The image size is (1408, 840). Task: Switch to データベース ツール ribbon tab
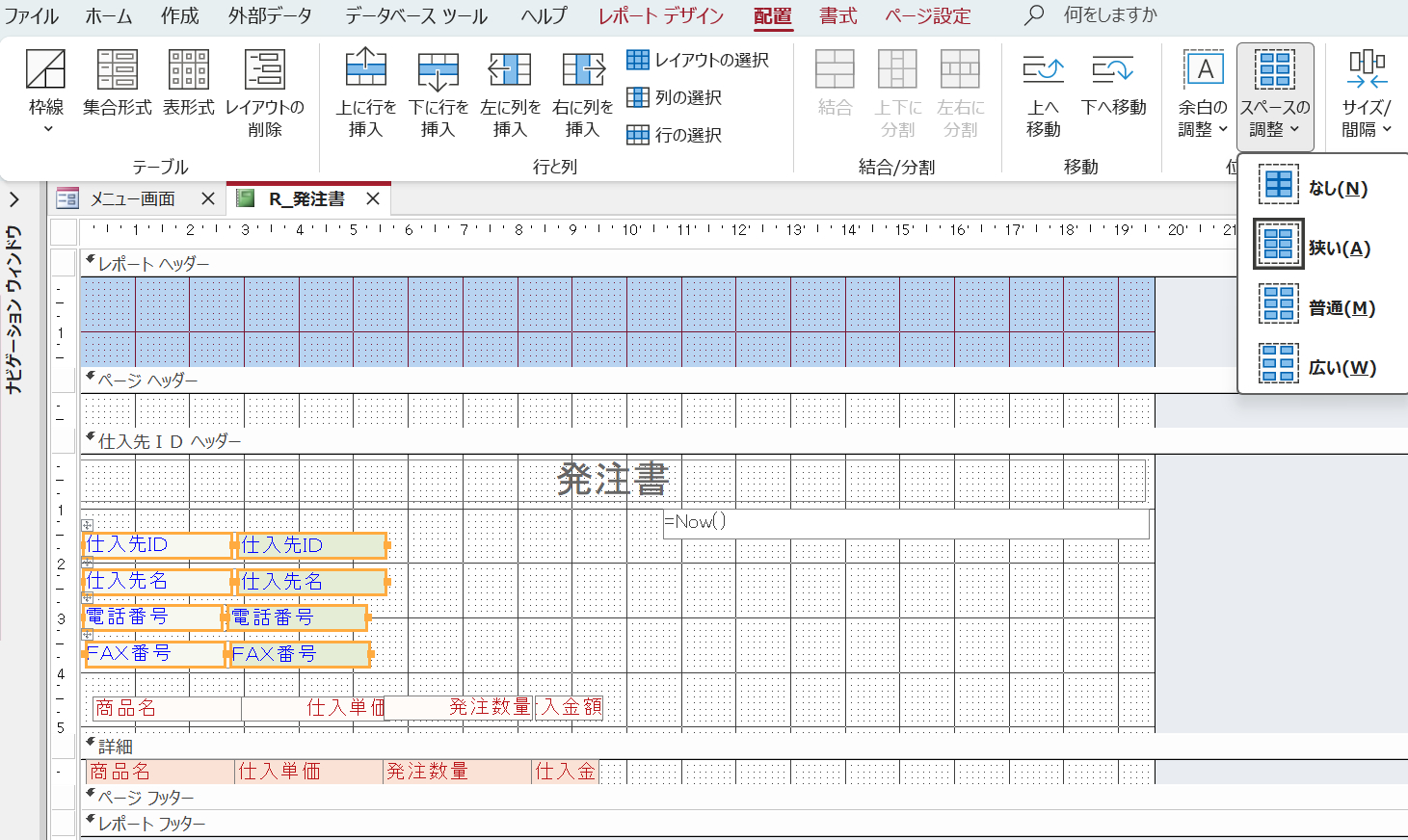coord(416,16)
